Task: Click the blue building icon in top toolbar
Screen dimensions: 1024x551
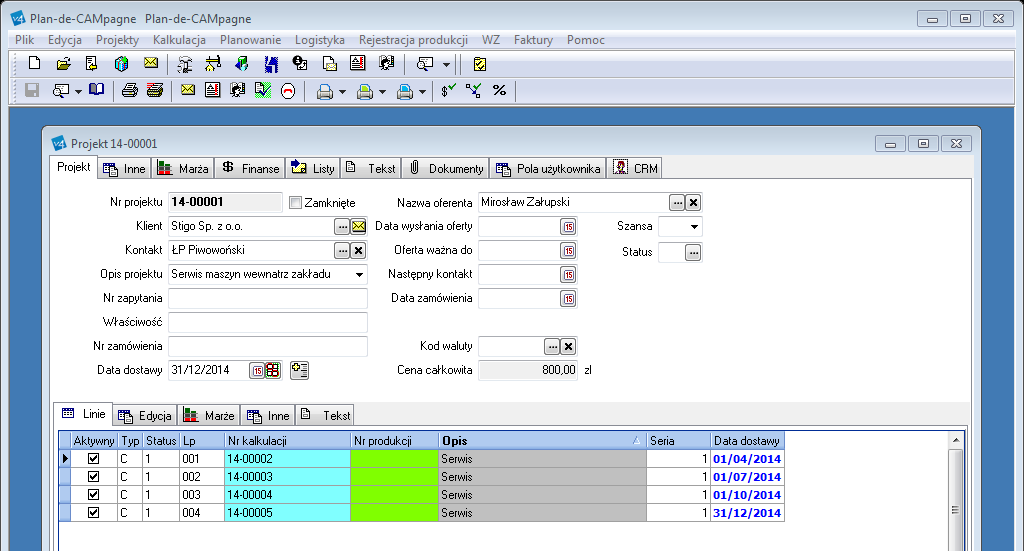Action: click(x=271, y=63)
